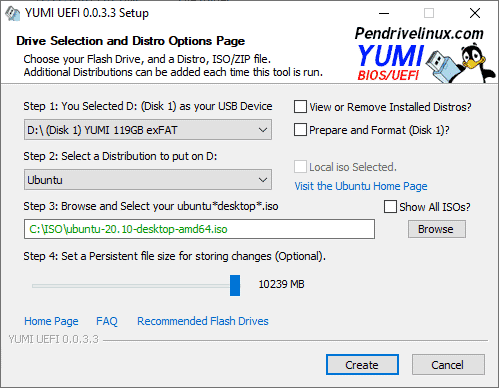
Task: Click YUMI UEFI 0.0.3.3 footer text
Action: coord(54,339)
